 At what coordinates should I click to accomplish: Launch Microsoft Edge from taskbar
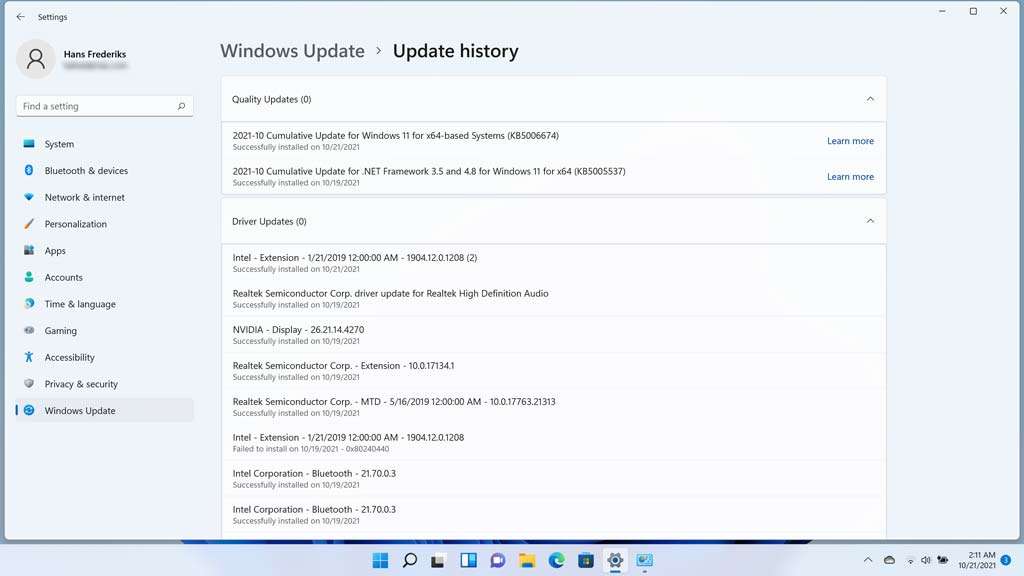(x=556, y=560)
